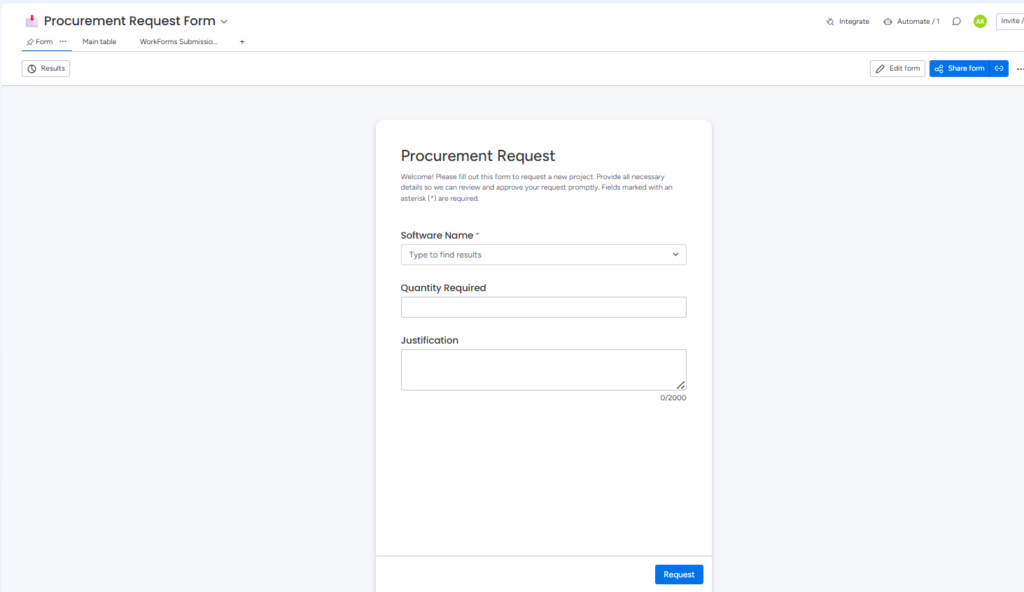
Task: Copy form link via link icon
Action: coord(998,68)
